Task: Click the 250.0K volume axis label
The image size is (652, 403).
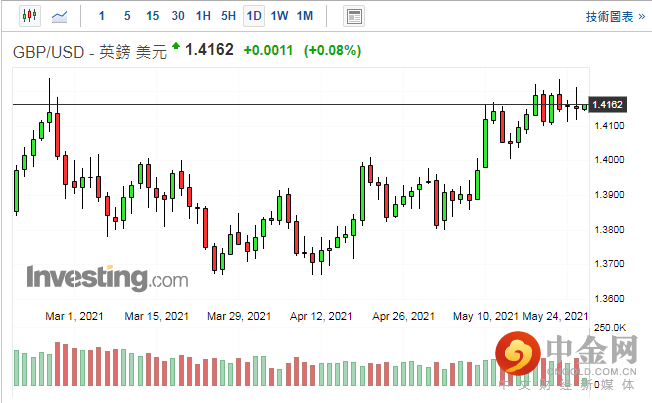Action: (610, 328)
